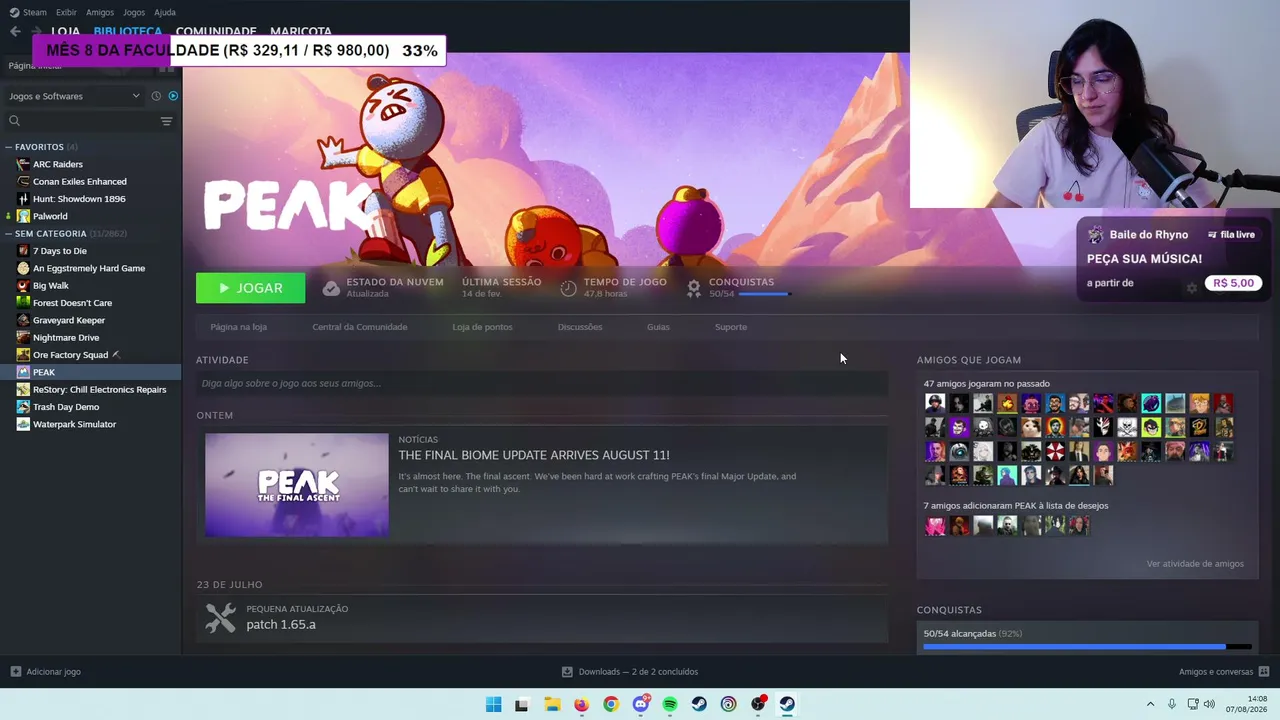Image resolution: width=1280 pixels, height=720 pixels.
Task: Open the Jogos e Softwares dropdown
Action: coord(74,96)
